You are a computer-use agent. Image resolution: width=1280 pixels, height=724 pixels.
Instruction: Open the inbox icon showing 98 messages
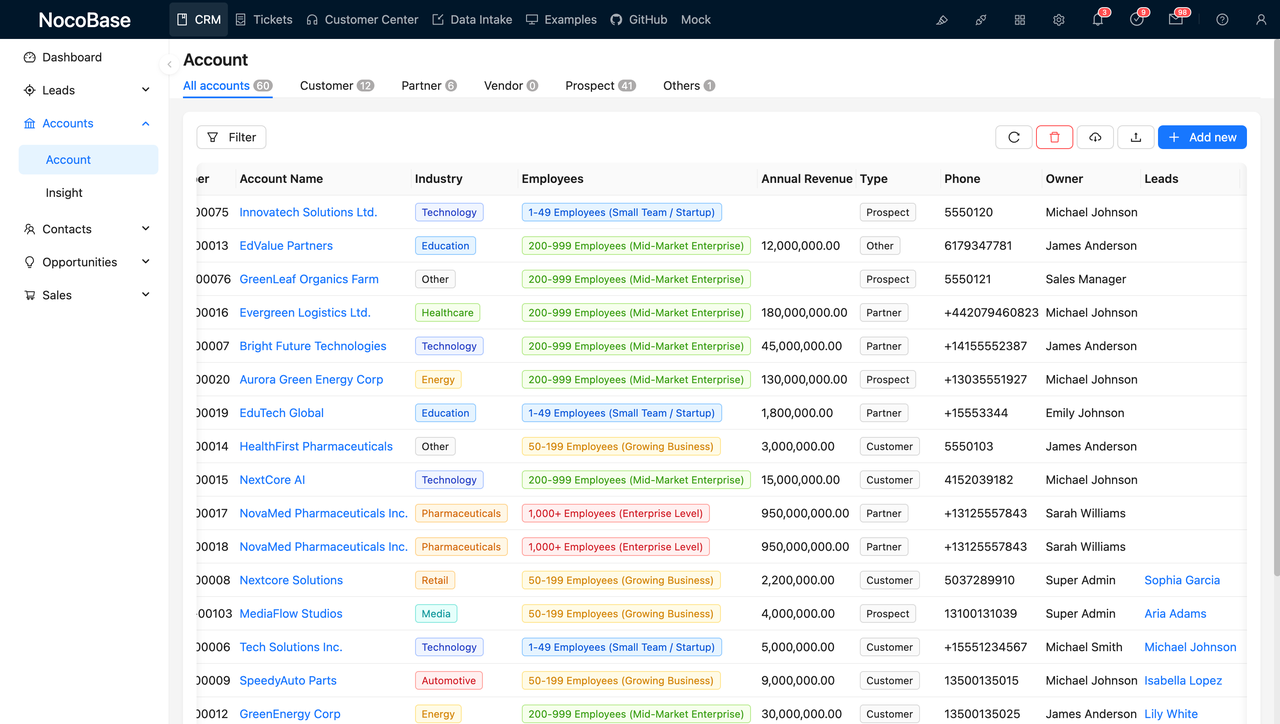pos(1177,19)
